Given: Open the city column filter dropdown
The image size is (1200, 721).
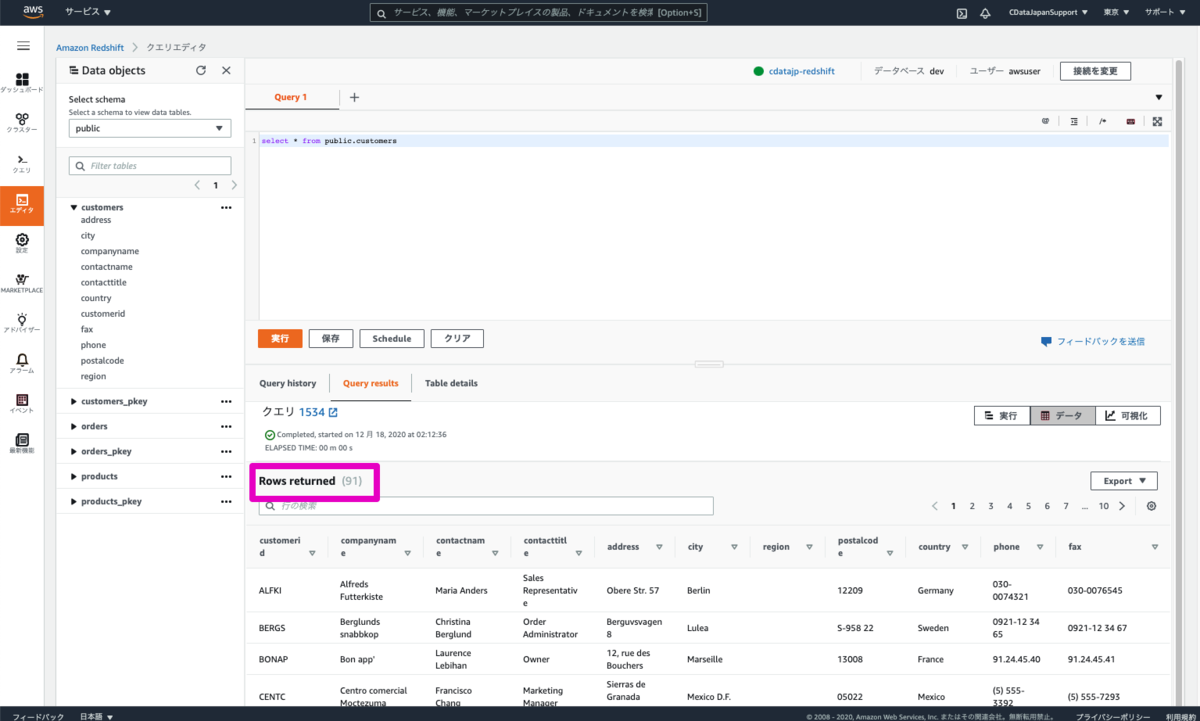Looking at the screenshot, I should [734, 547].
